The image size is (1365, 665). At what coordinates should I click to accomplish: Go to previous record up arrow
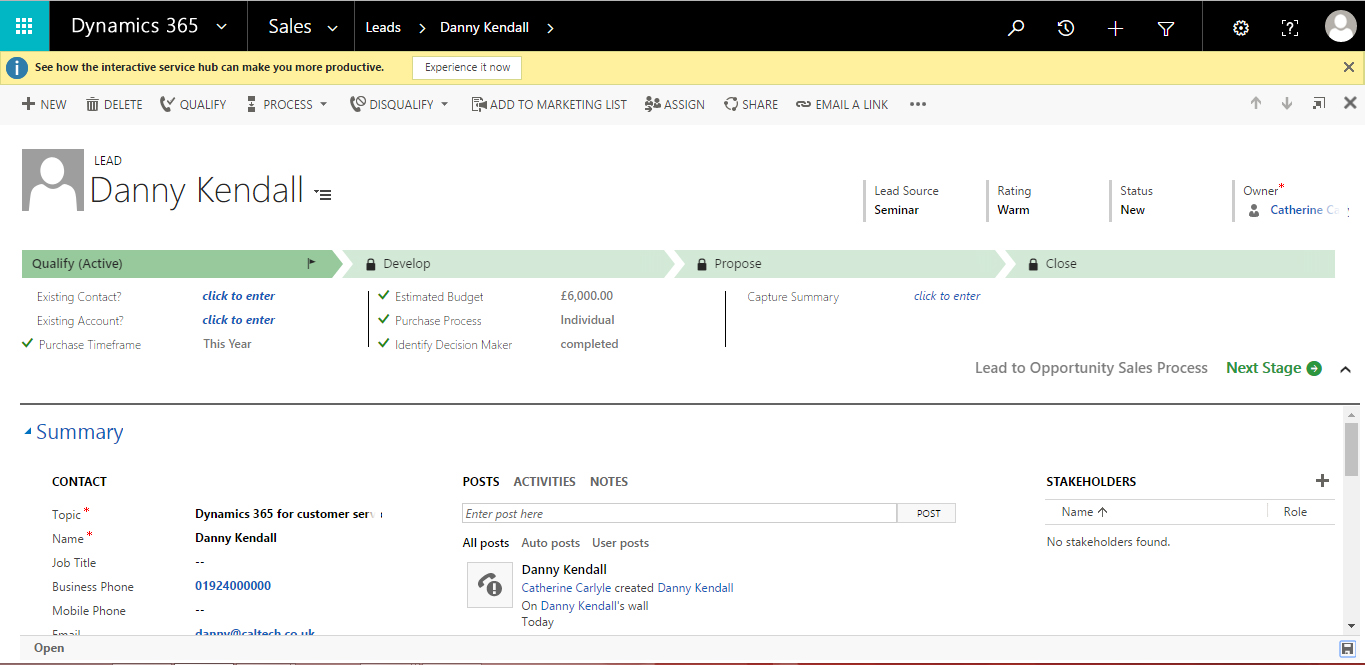1256,103
